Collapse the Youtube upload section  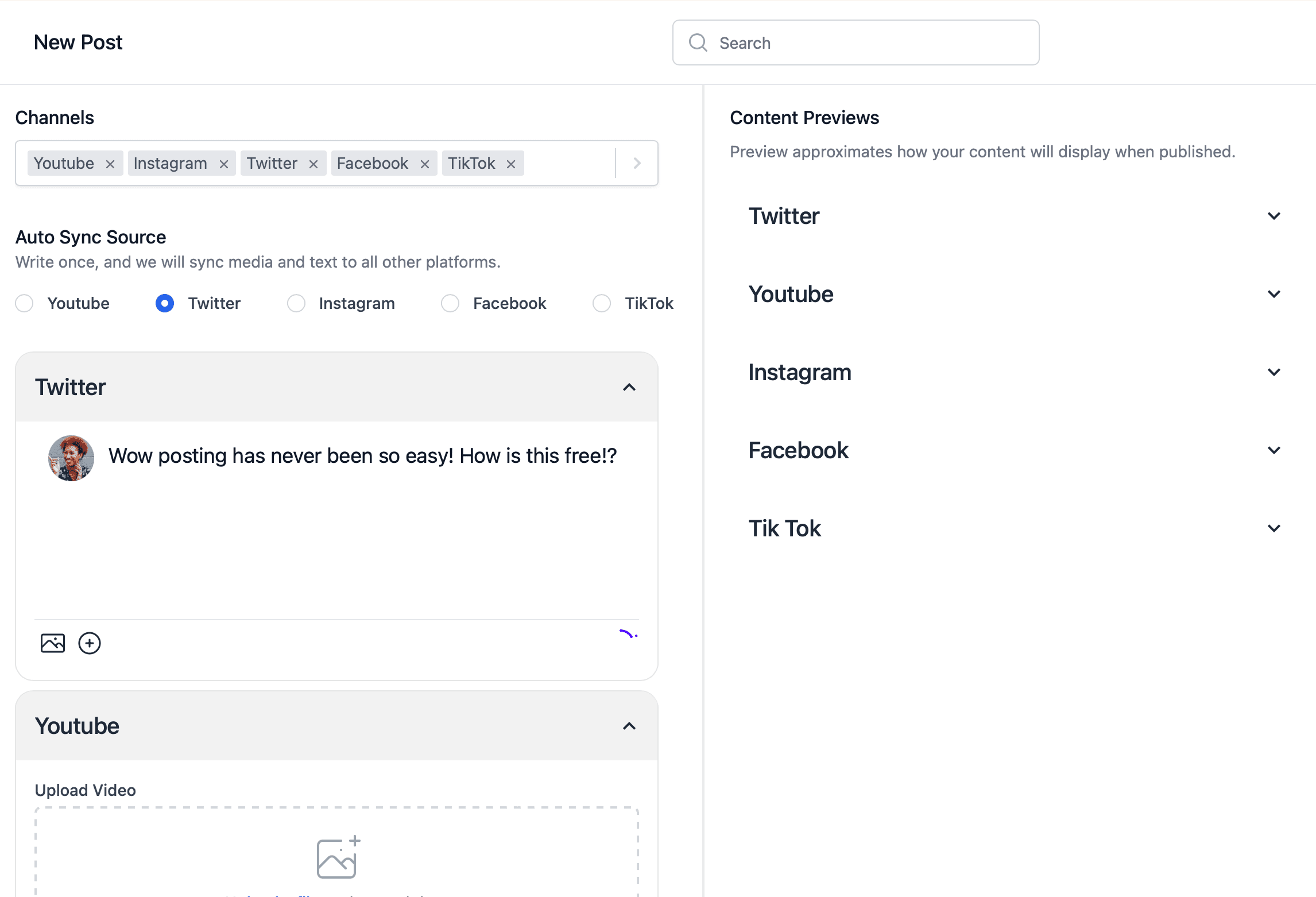(x=629, y=726)
